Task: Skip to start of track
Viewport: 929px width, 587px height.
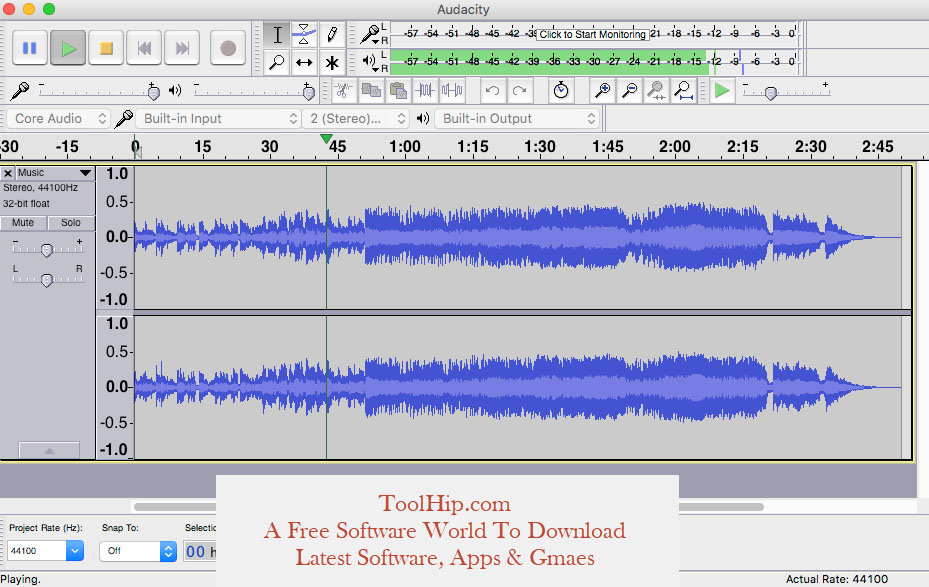Action: point(144,48)
